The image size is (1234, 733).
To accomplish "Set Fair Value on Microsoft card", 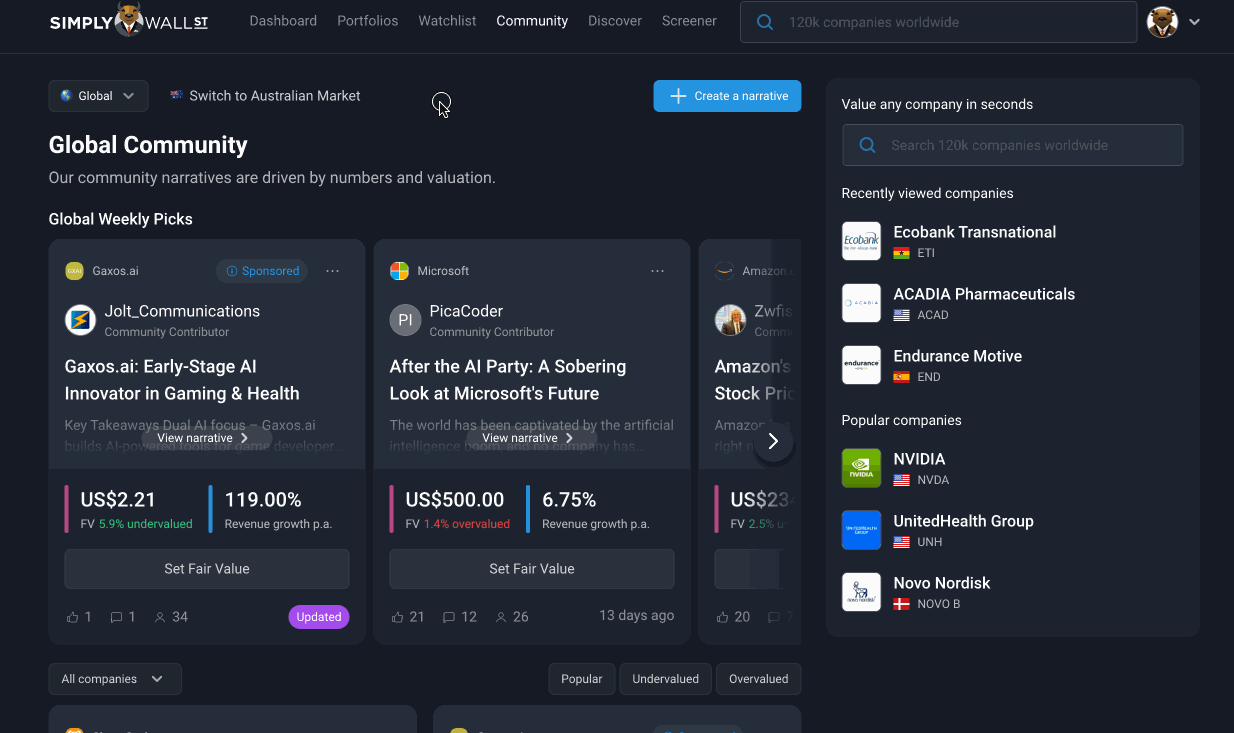I will 532,569.
